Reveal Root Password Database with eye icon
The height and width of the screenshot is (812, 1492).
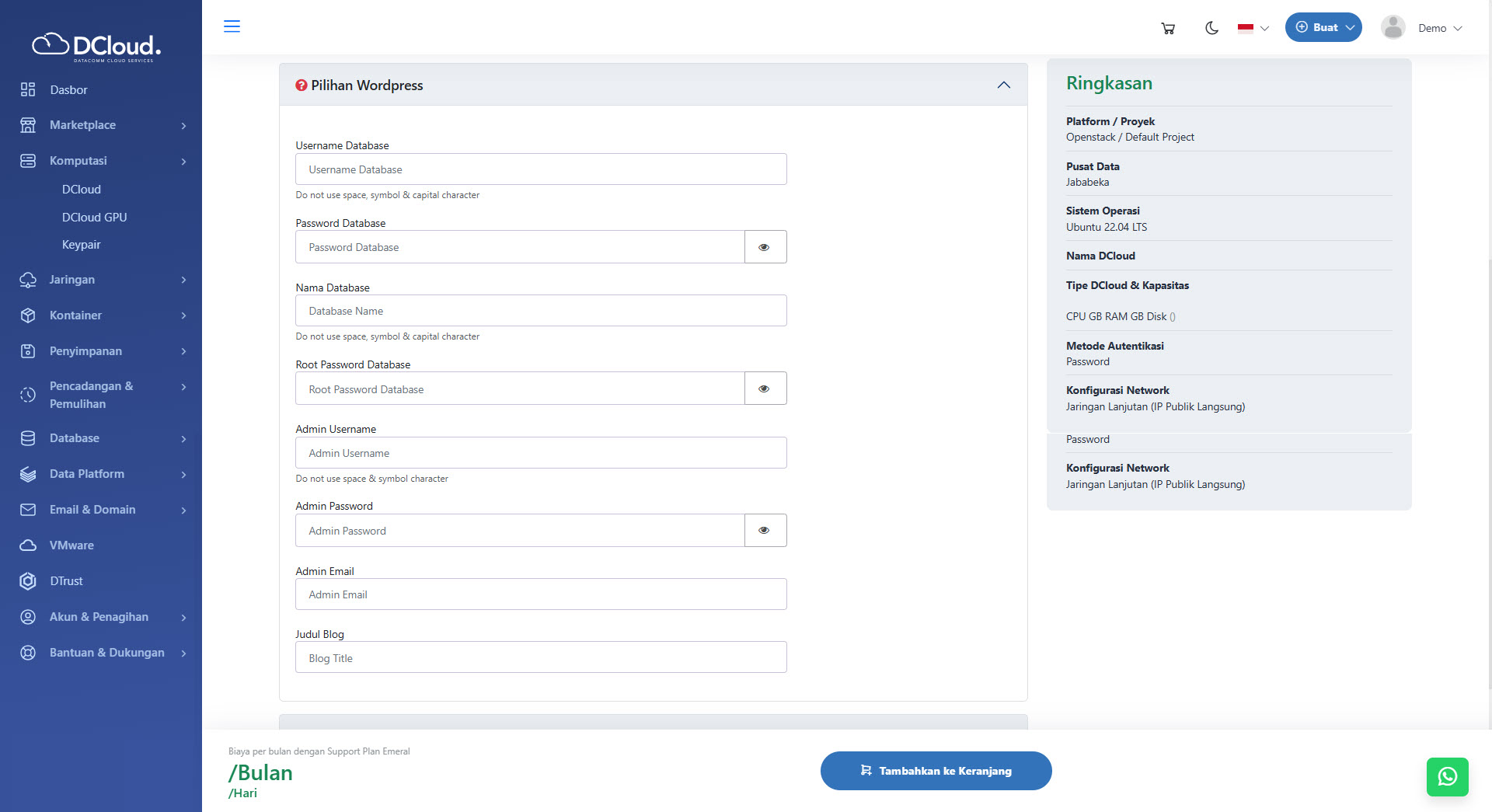click(765, 389)
